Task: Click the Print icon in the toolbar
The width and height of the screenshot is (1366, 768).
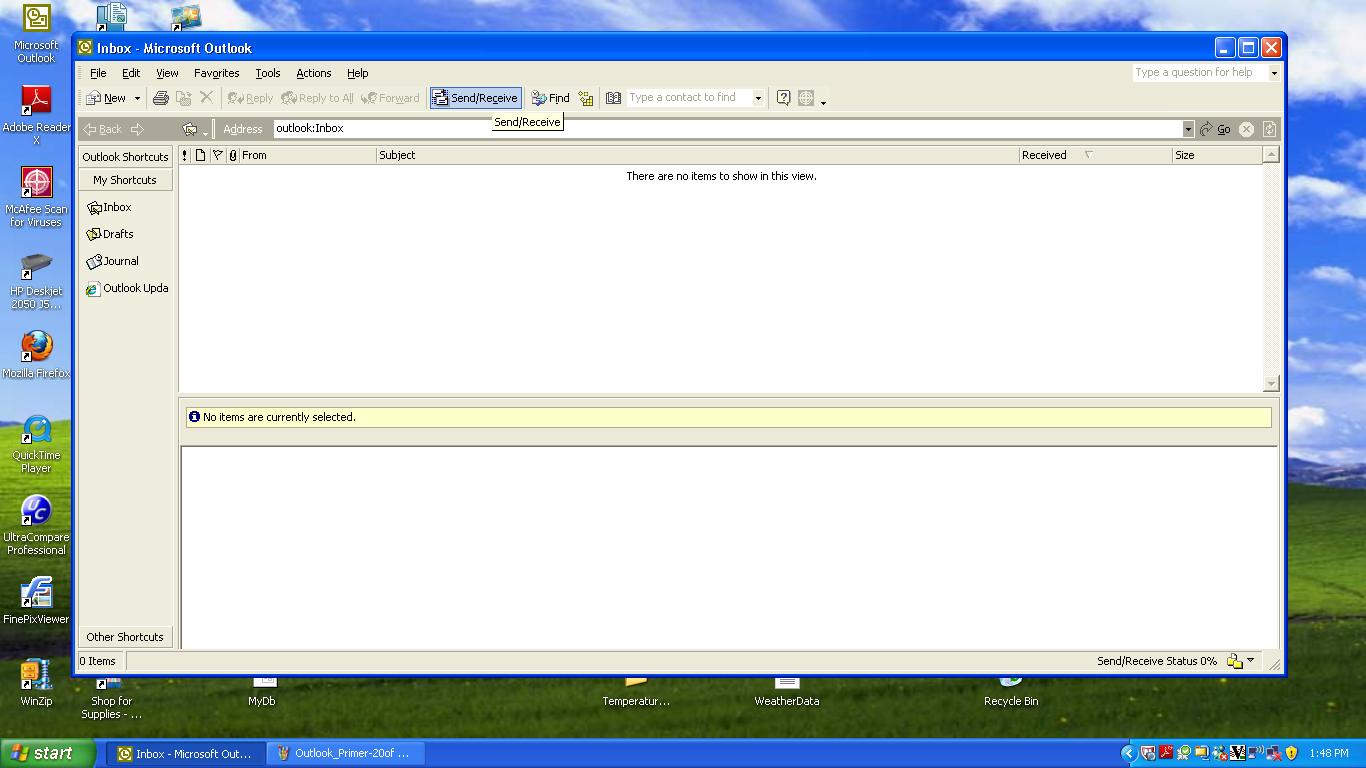Action: click(x=160, y=98)
